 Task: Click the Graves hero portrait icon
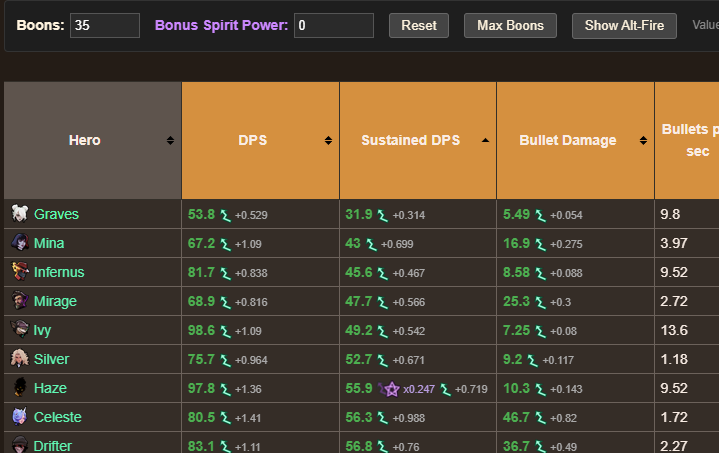click(20, 214)
